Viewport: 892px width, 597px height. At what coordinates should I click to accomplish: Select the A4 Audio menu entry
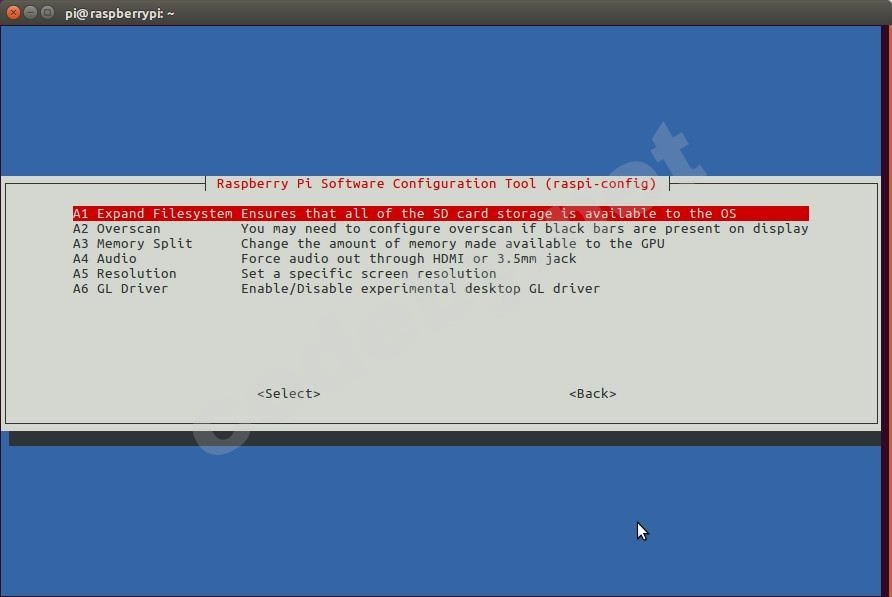(x=324, y=258)
